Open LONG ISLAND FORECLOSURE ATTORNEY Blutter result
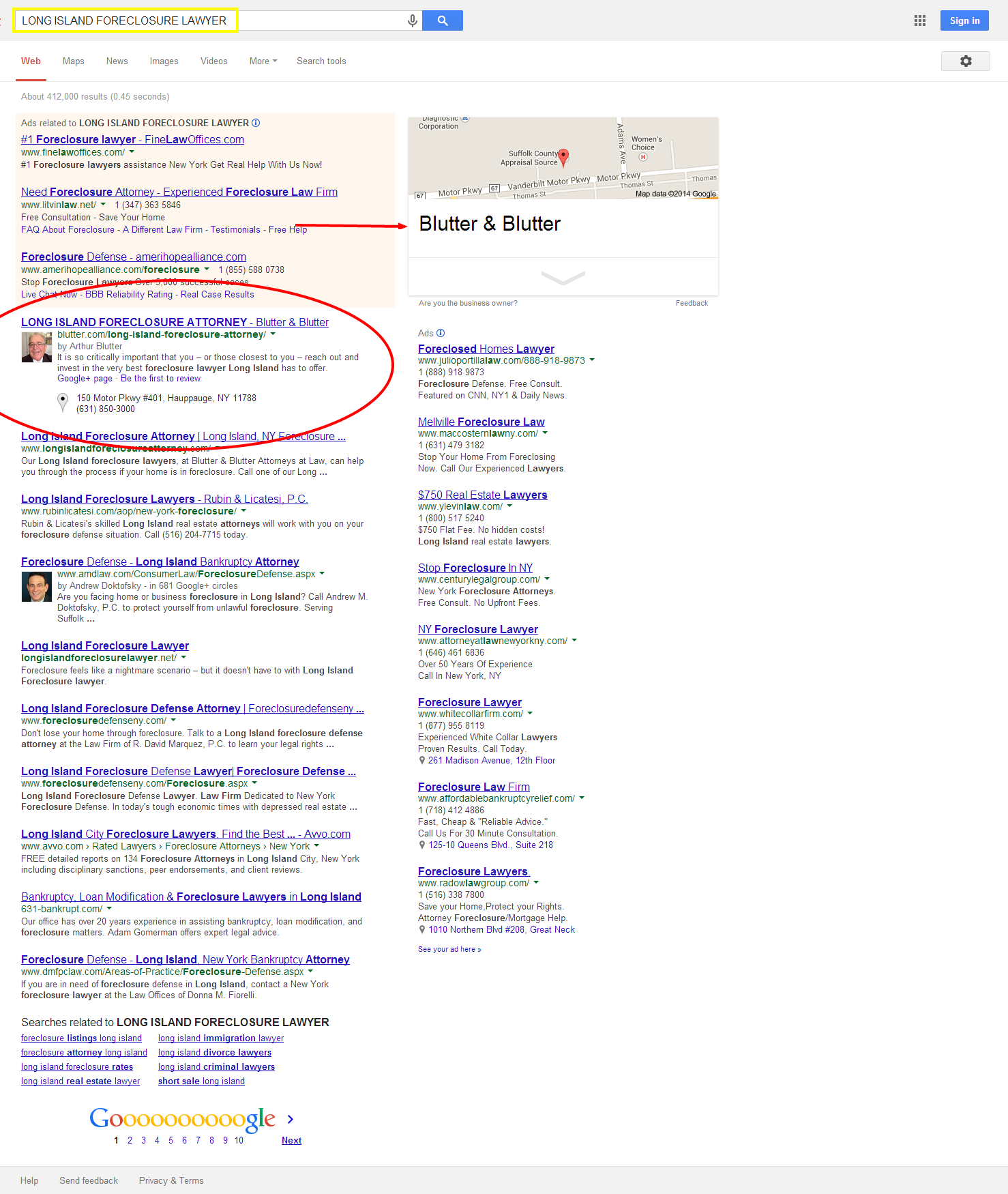The height and width of the screenshot is (1194, 1008). (x=175, y=322)
